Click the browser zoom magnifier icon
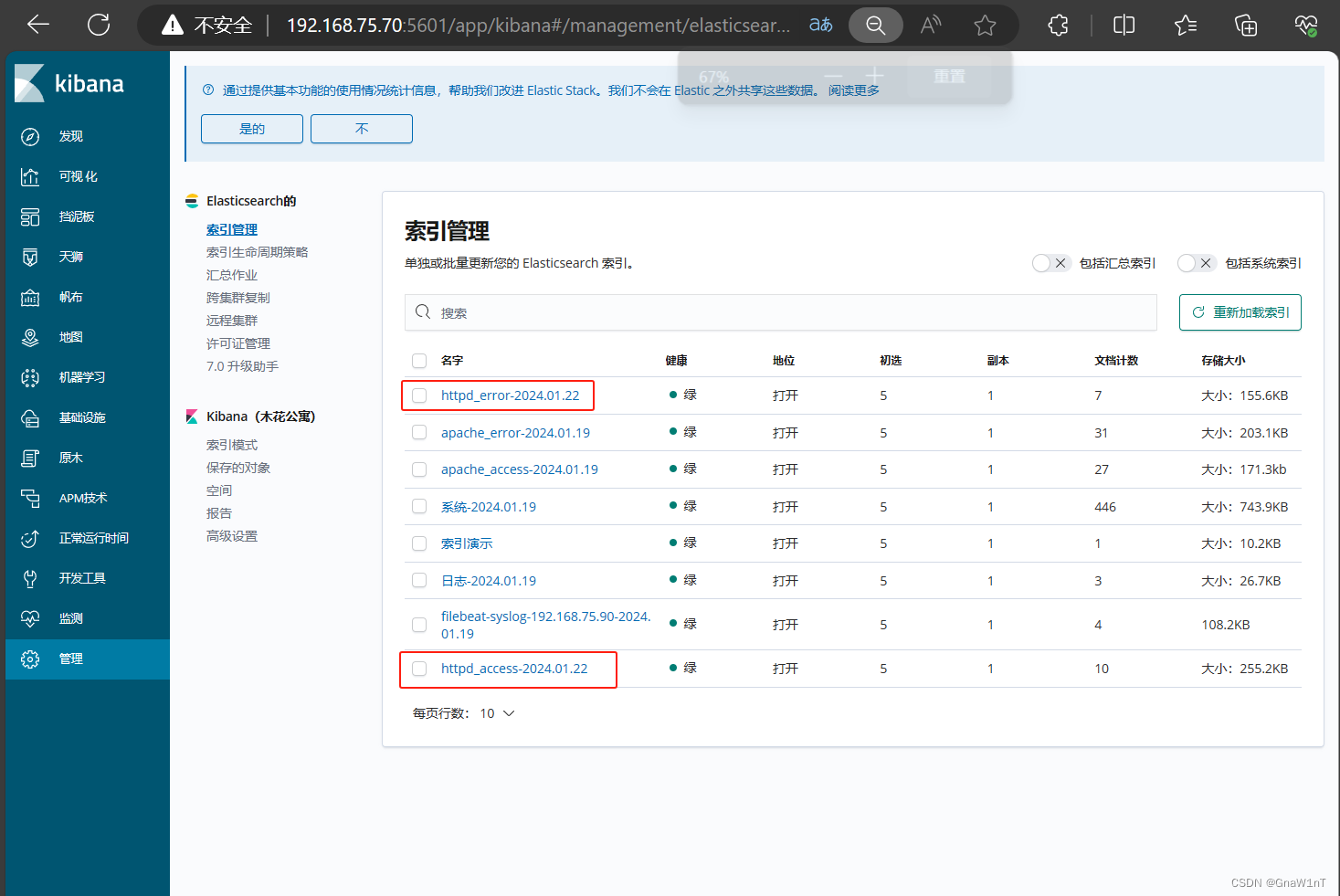Viewport: 1340px width, 896px height. tap(875, 25)
